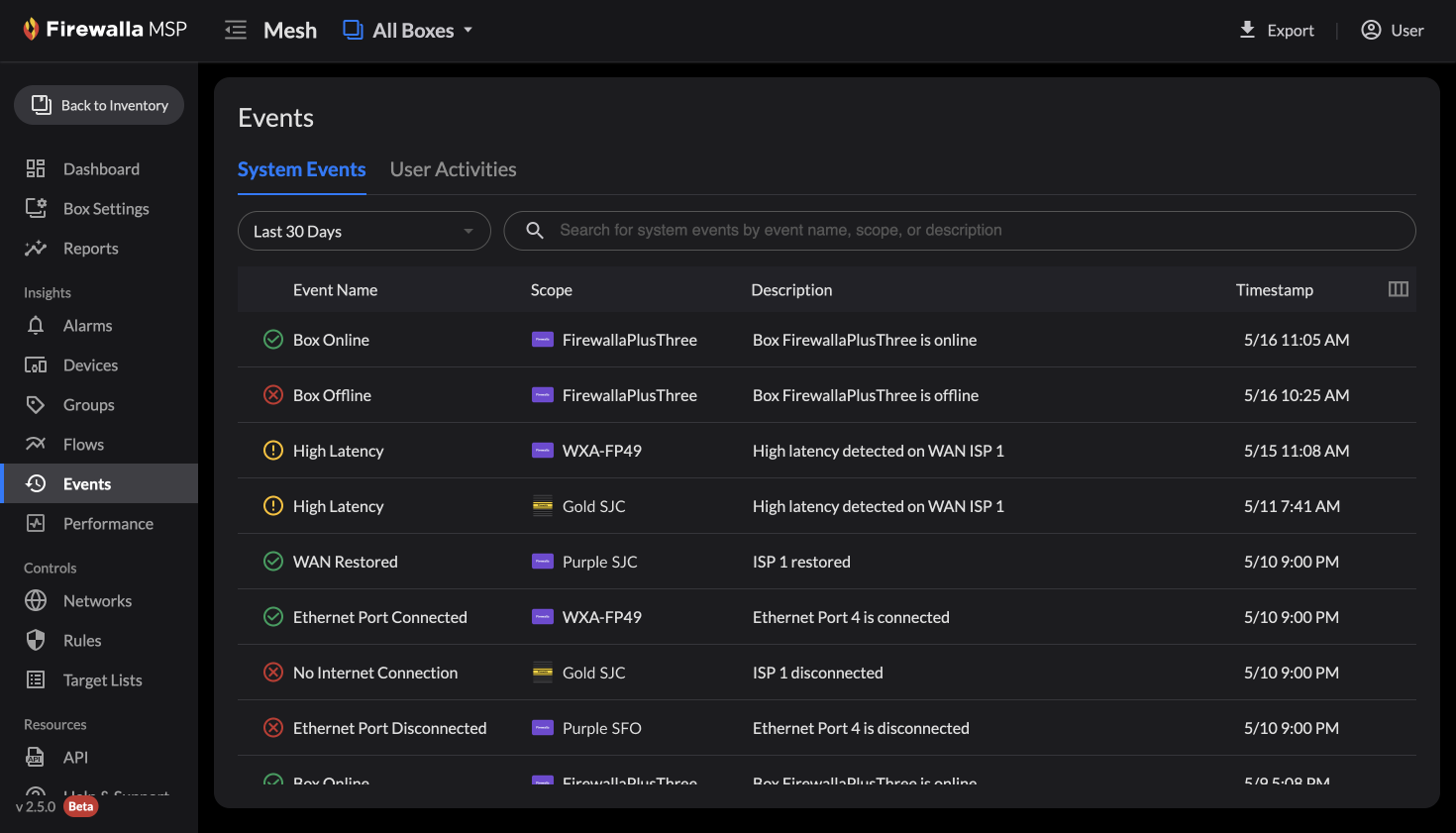Click the Networks globe icon

[x=36, y=600]
